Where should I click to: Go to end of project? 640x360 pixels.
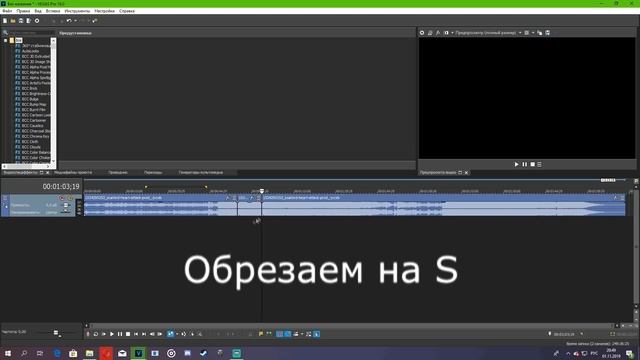pyautogui.click(x=144, y=334)
